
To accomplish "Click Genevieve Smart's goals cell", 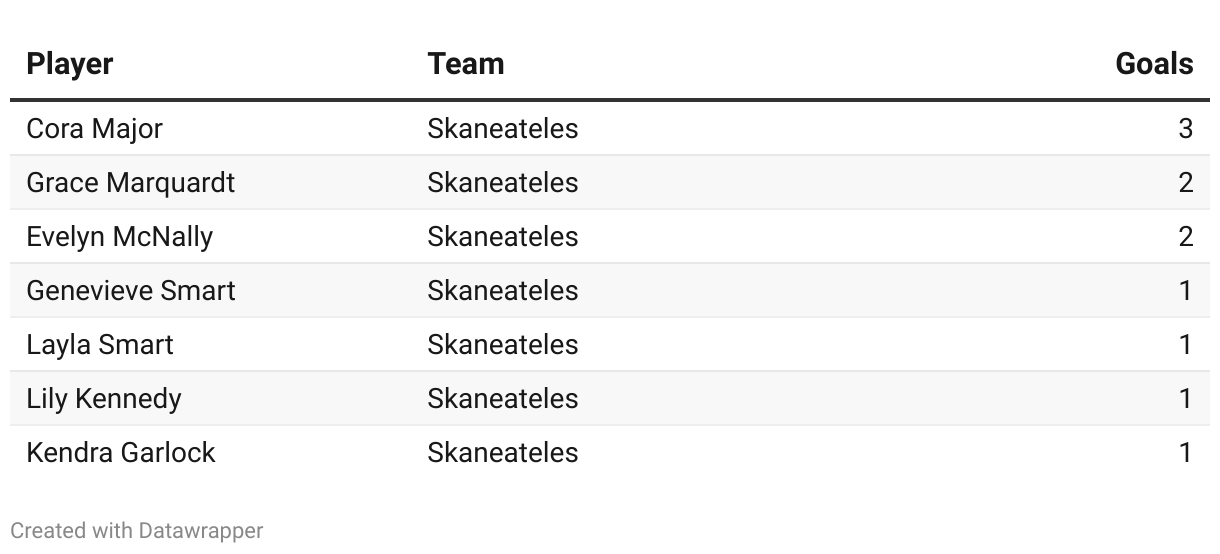I will (x=1185, y=291).
